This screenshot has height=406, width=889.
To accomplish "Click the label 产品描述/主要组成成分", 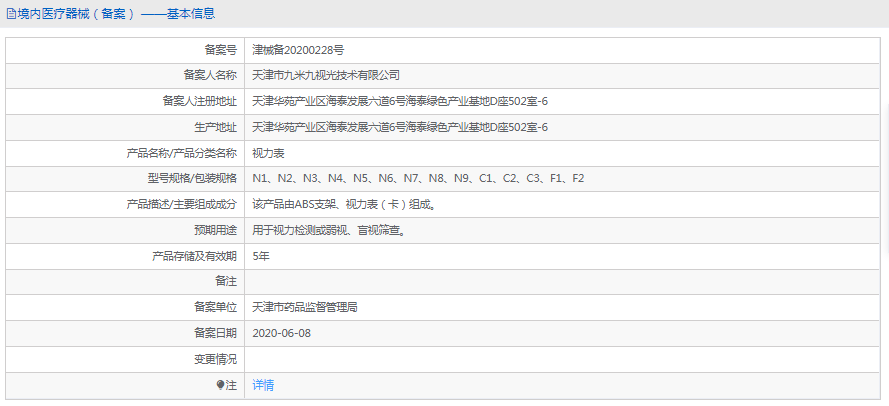I will [181, 205].
